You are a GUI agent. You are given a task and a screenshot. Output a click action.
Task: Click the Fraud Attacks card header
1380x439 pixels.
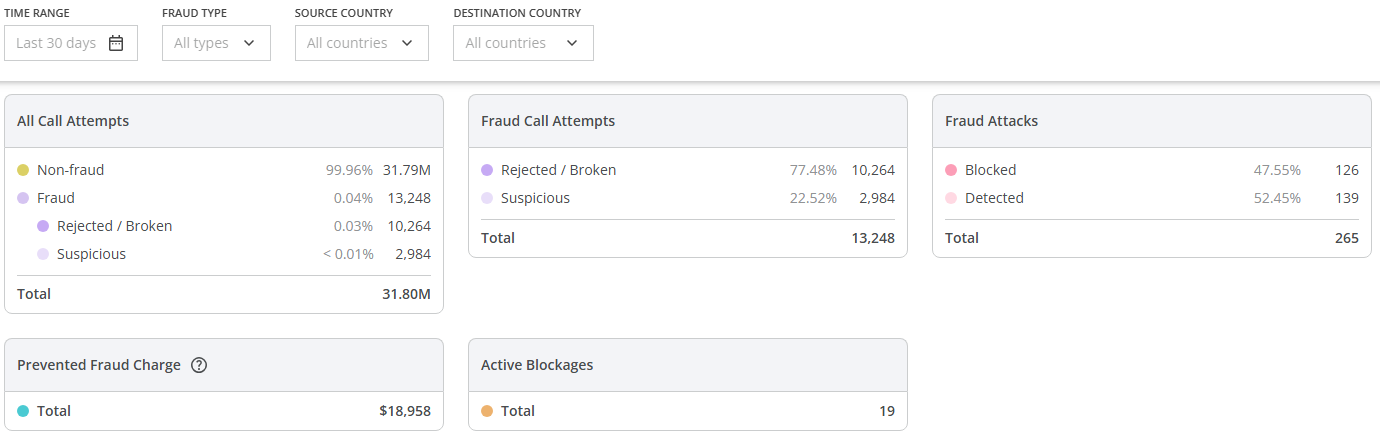pos(991,121)
